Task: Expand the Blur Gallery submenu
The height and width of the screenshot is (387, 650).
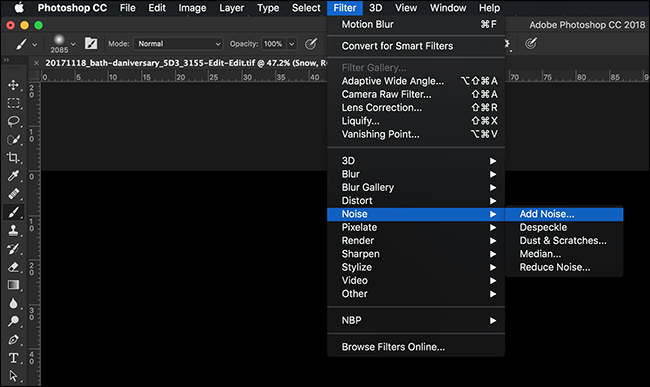Action: tap(416, 187)
